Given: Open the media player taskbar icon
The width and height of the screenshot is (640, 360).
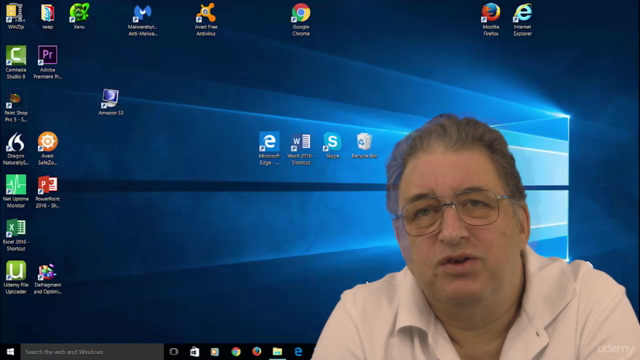Looking at the screenshot, I should (215, 351).
